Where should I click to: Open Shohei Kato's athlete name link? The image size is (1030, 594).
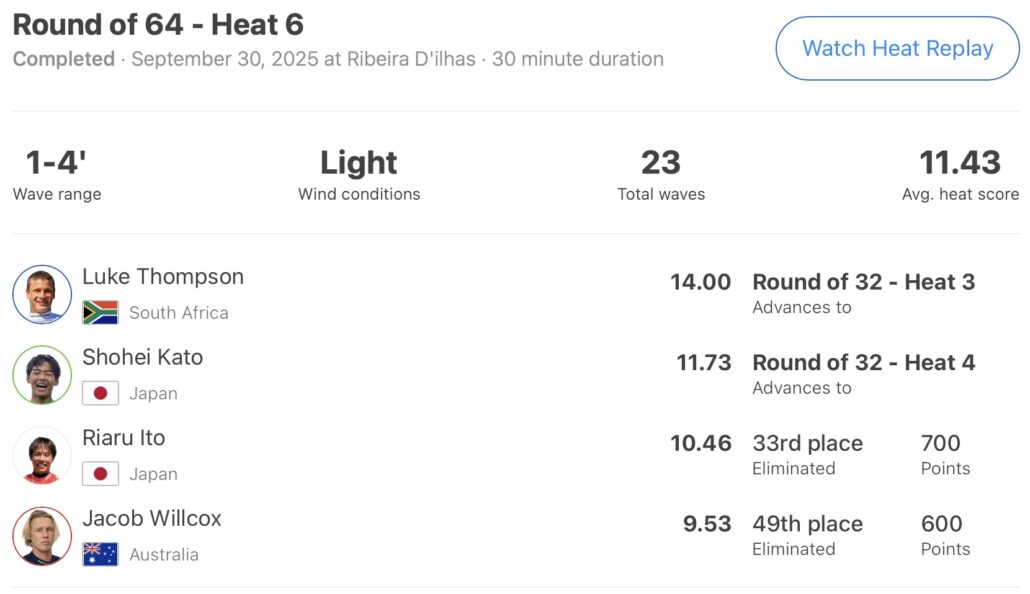pyautogui.click(x=142, y=357)
